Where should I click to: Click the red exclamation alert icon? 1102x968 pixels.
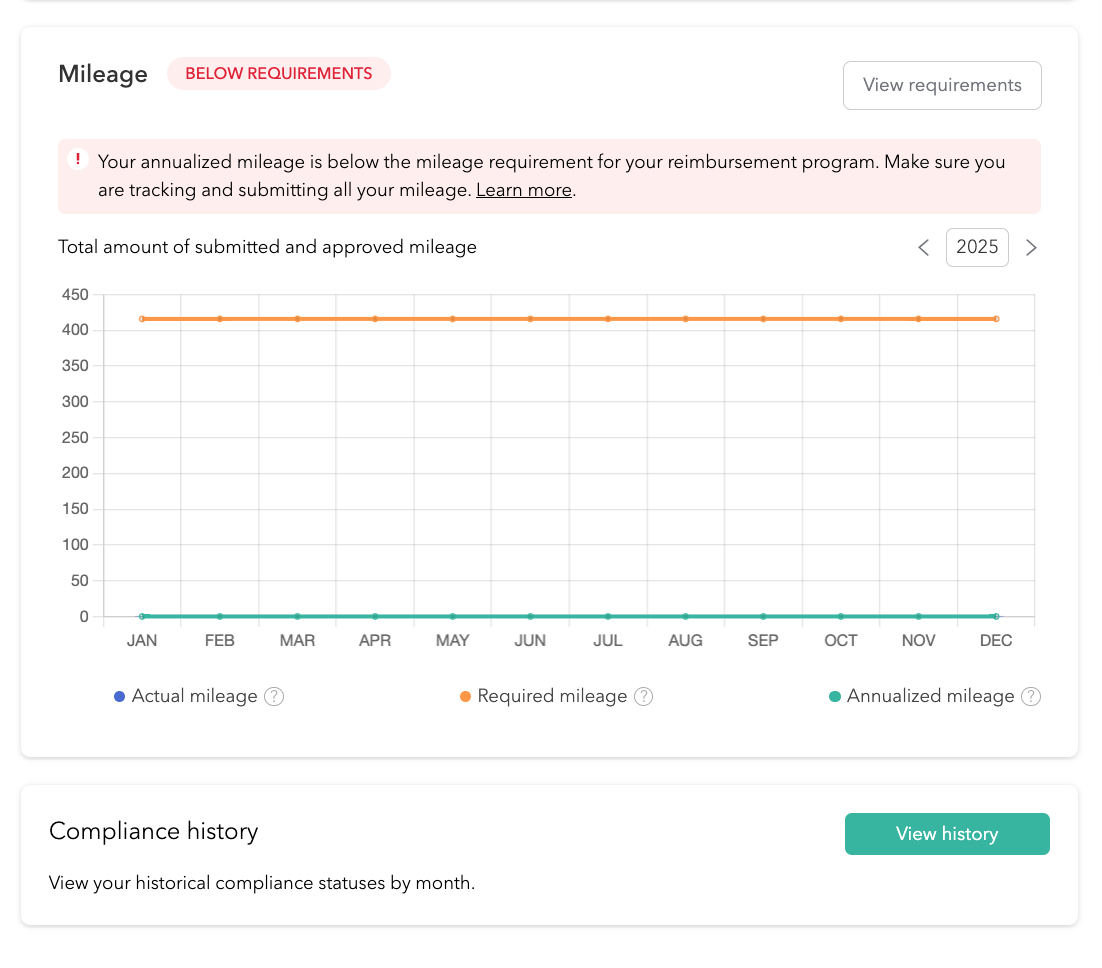point(78,159)
